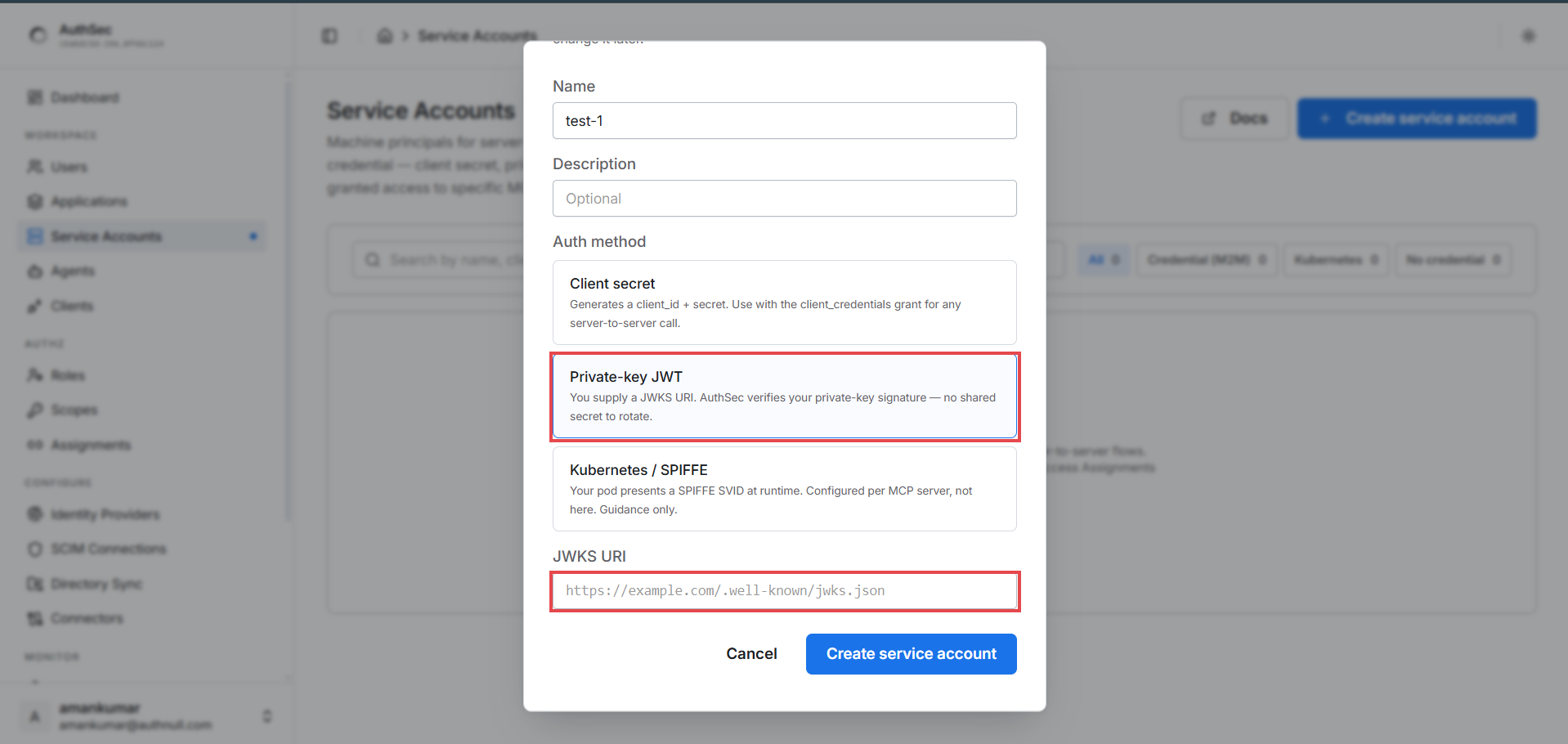The height and width of the screenshot is (744, 1568).
Task: Click the Assignments icon in sidebar
Action: 35,445
